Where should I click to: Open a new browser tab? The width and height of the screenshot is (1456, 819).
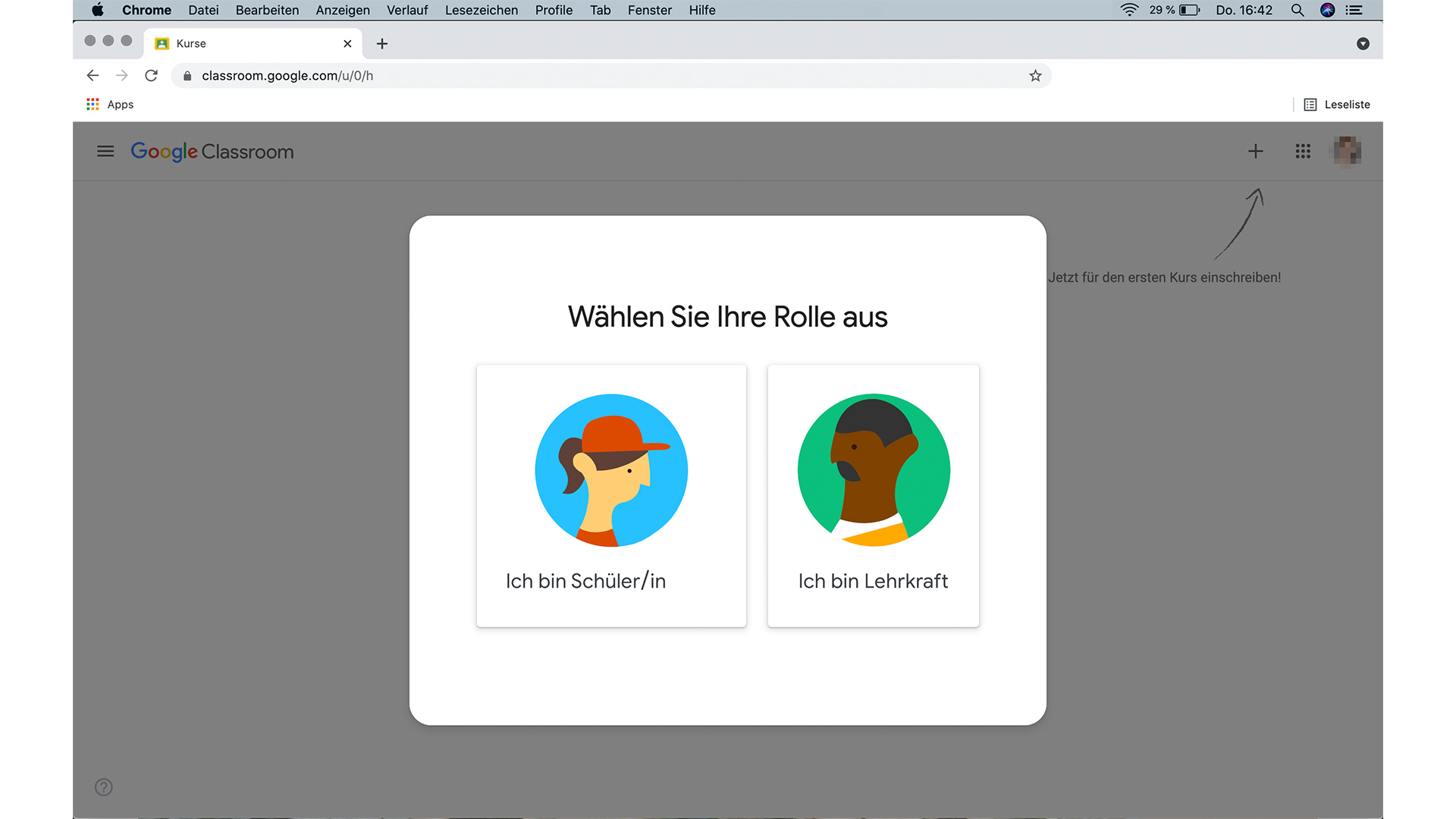tap(381, 43)
